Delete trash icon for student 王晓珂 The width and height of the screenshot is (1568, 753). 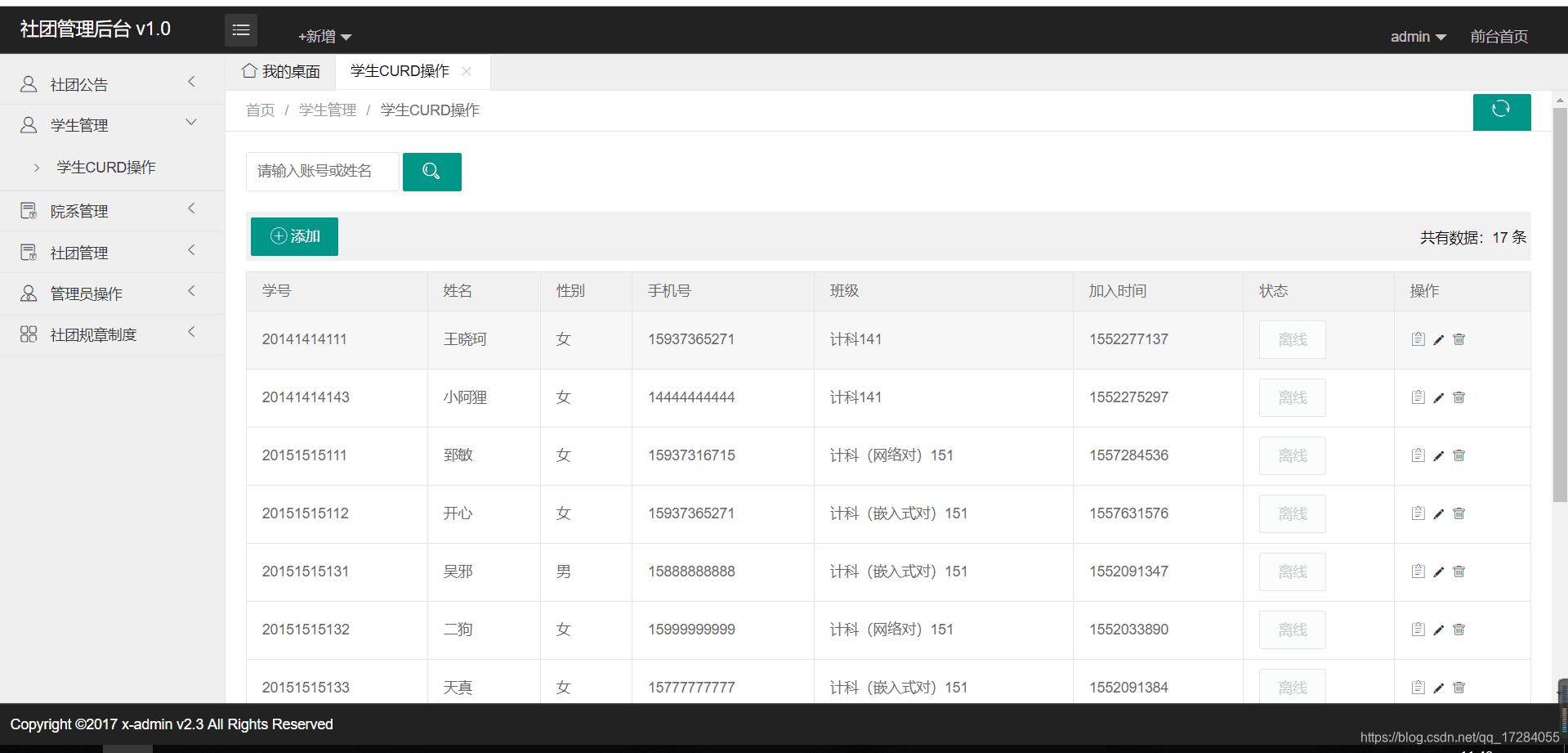click(x=1459, y=339)
